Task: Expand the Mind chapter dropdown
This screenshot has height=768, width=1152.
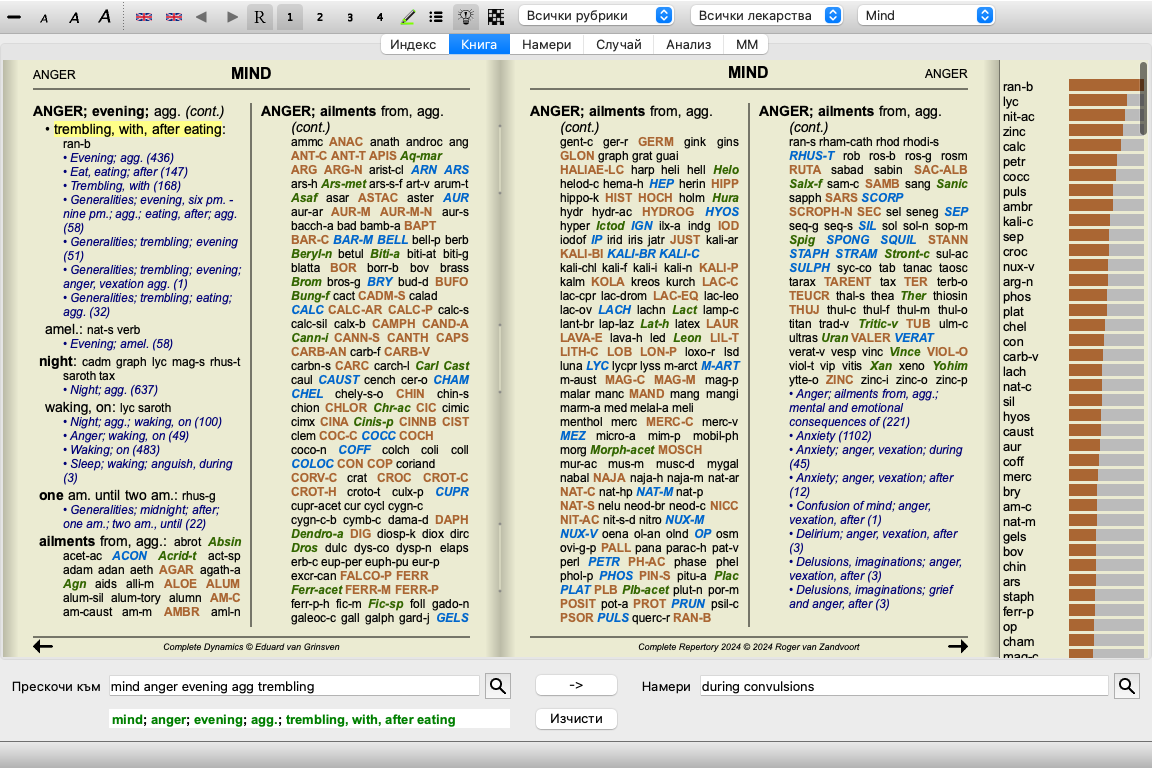Action: click(x=927, y=16)
